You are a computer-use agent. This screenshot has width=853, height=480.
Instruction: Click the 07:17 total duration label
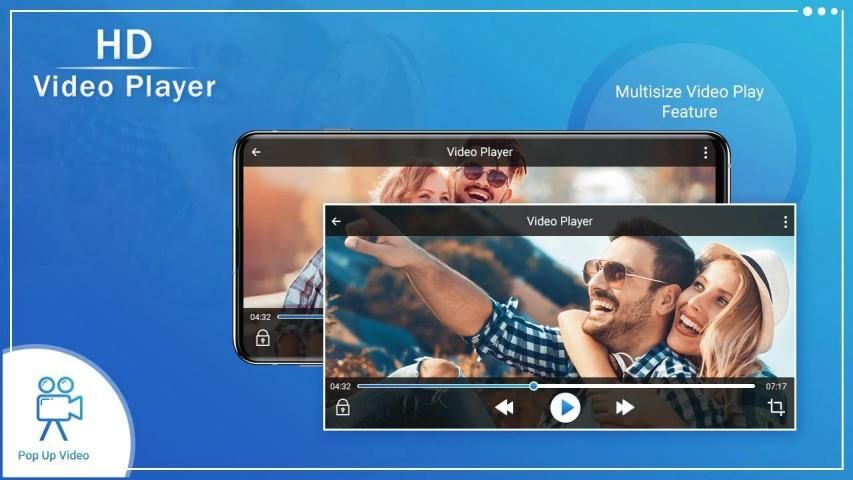pos(776,386)
